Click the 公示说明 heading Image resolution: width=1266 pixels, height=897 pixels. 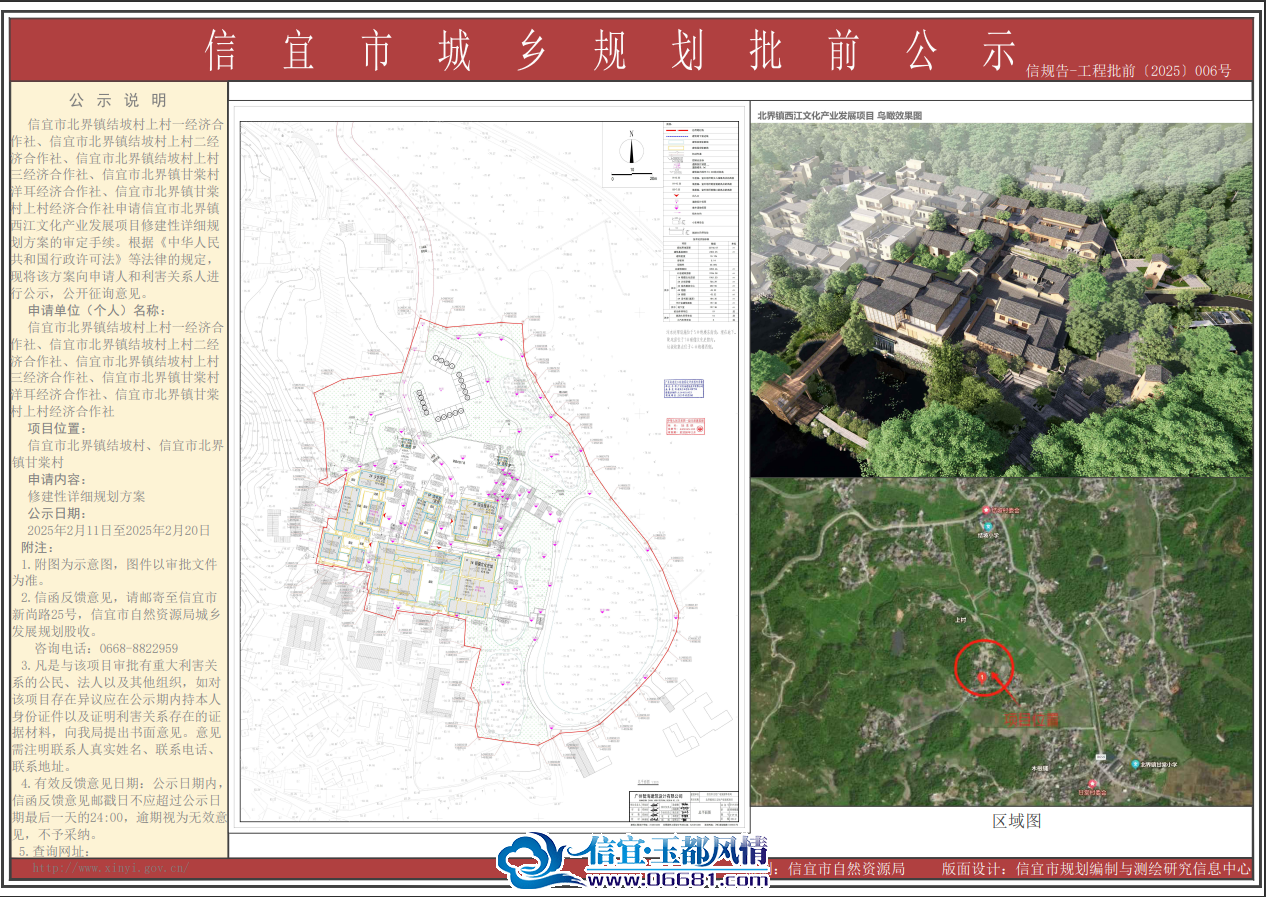118,100
